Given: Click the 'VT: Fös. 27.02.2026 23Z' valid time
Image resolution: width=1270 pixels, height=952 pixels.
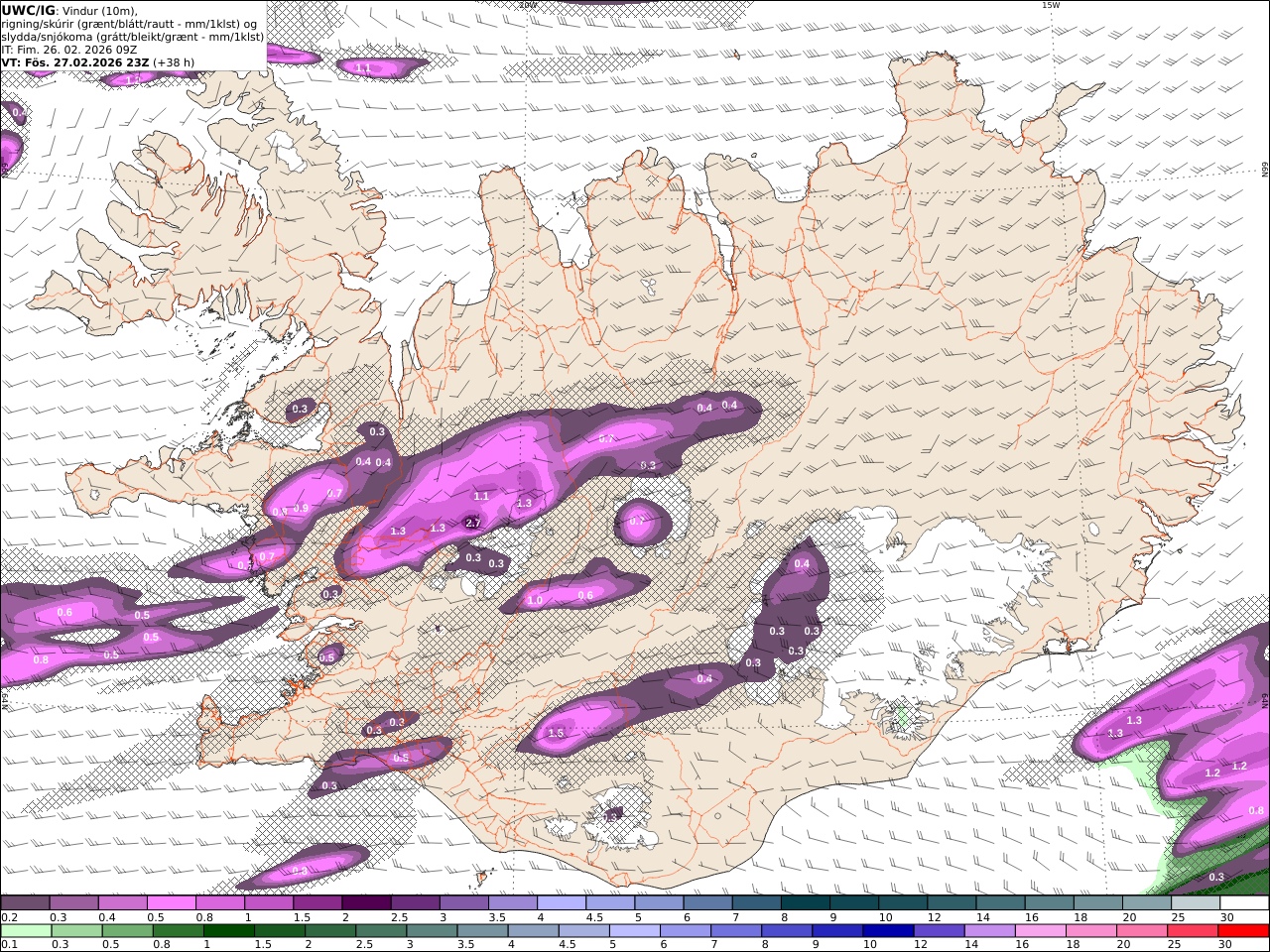Looking at the screenshot, I should [74, 62].
